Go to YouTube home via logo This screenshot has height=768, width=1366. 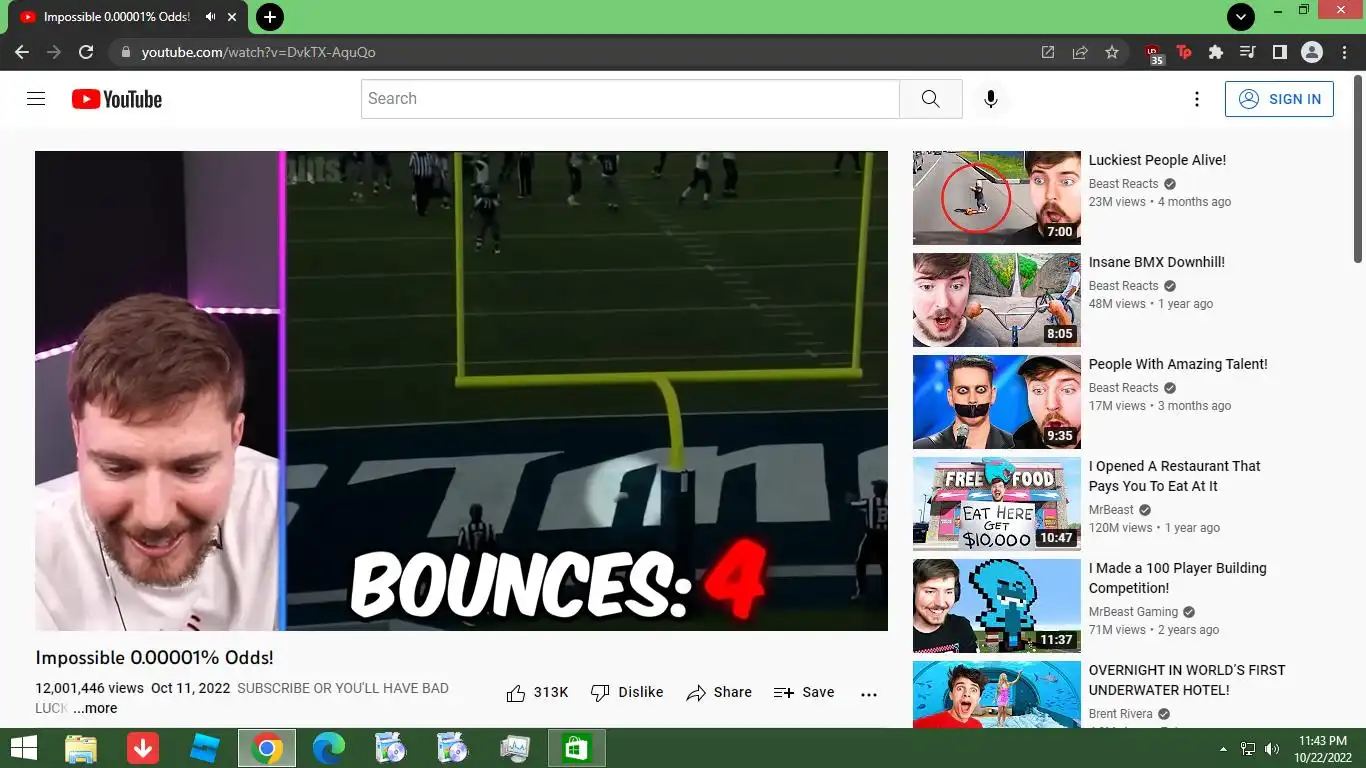[x=117, y=99]
